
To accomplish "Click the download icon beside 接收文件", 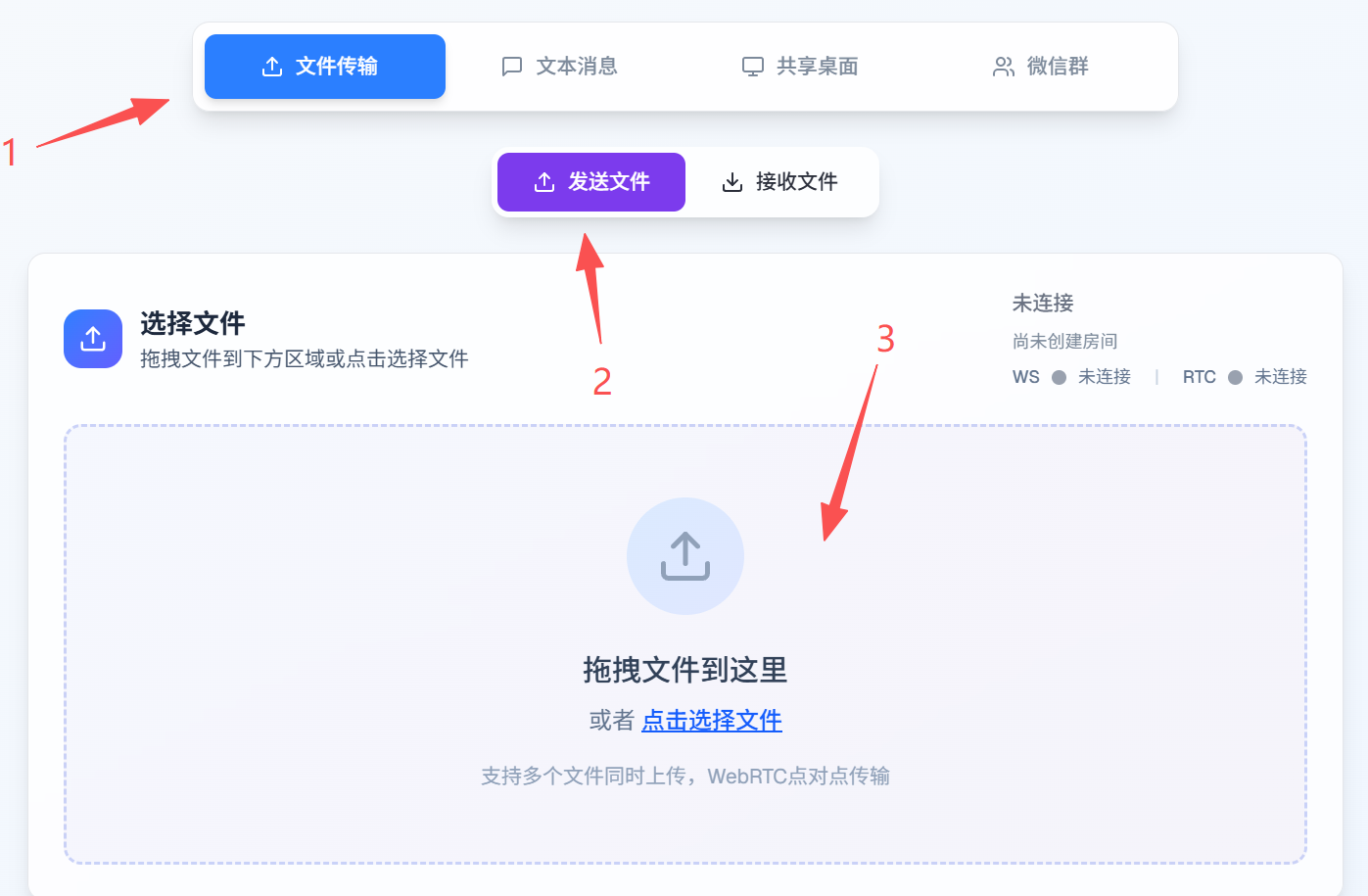I will click(x=732, y=182).
